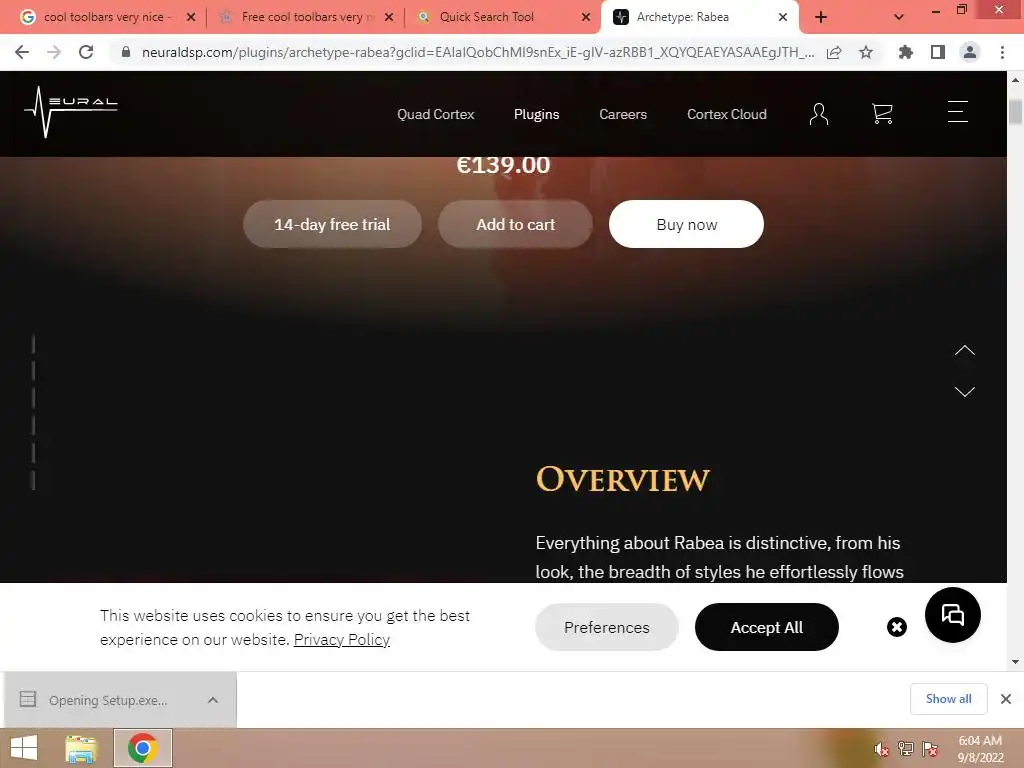Open Quad Cortex menu item
This screenshot has width=1024, height=768.
(436, 114)
